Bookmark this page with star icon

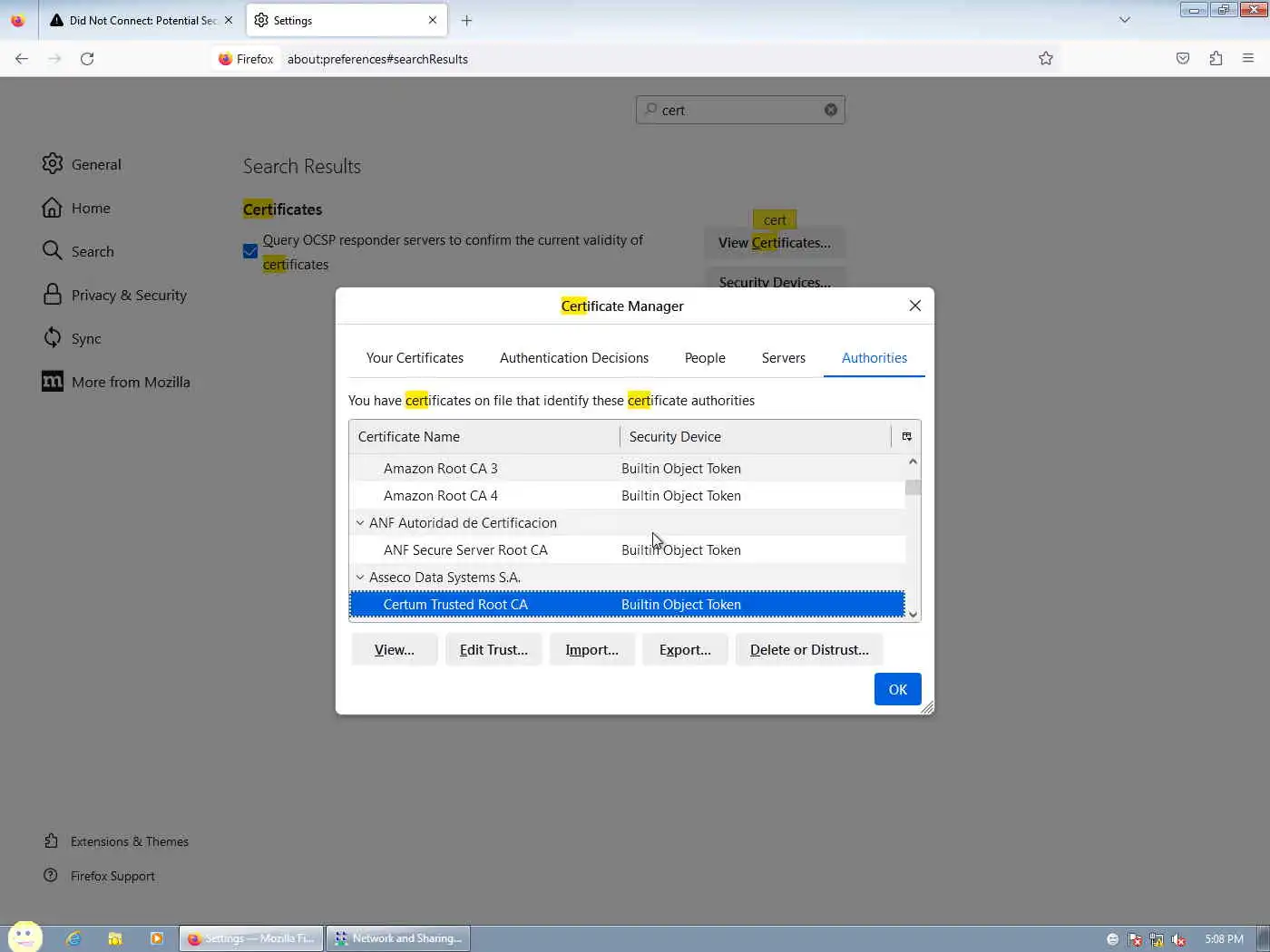click(1046, 59)
